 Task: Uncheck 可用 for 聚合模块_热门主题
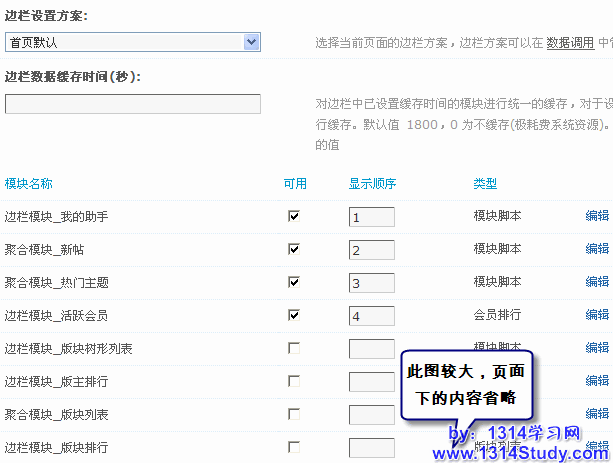[x=294, y=282]
